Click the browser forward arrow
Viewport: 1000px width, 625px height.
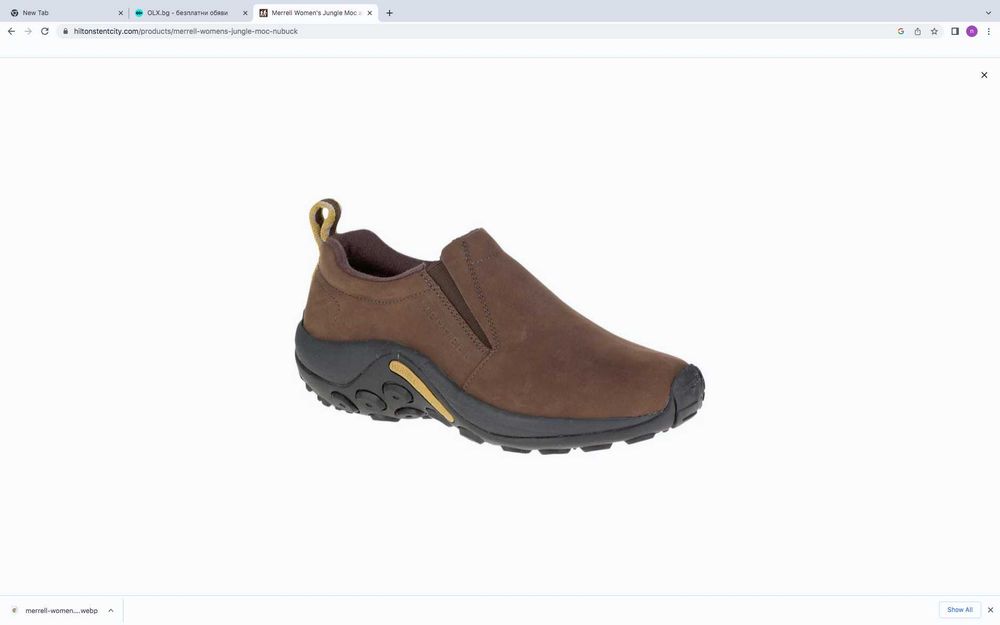click(28, 31)
